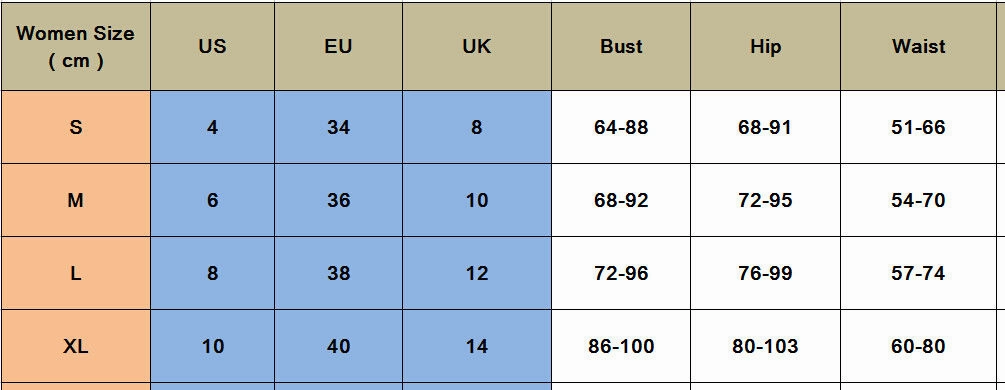The width and height of the screenshot is (1005, 390).
Task: Select the US column header
Action: click(x=212, y=46)
